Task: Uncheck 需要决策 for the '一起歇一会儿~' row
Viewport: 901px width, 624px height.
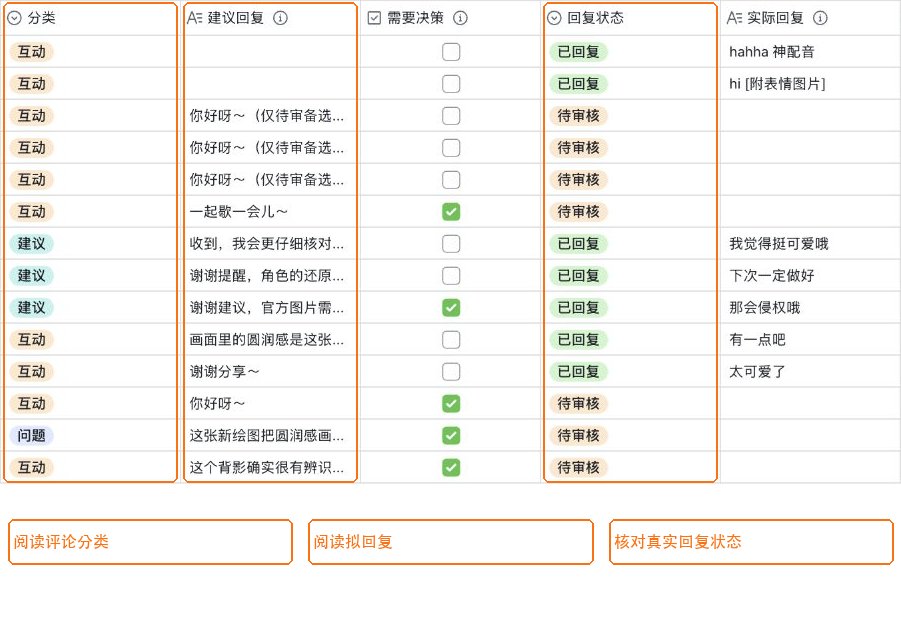Action: coord(451,212)
